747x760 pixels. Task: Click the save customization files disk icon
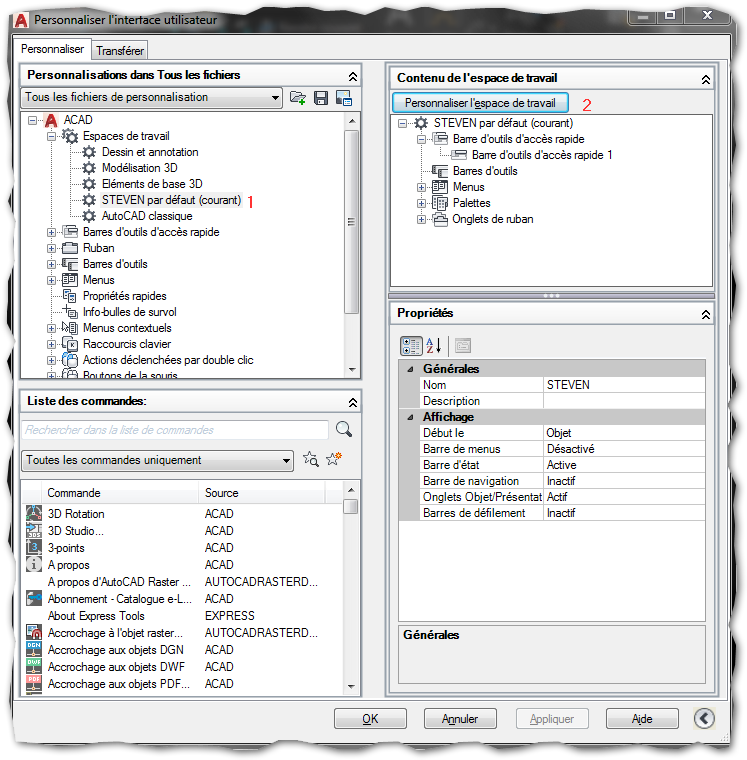click(321, 98)
